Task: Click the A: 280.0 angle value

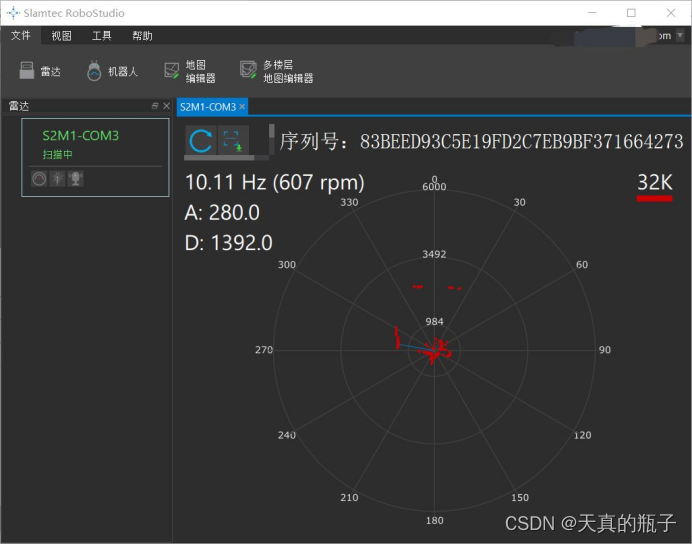Action: pyautogui.click(x=222, y=213)
